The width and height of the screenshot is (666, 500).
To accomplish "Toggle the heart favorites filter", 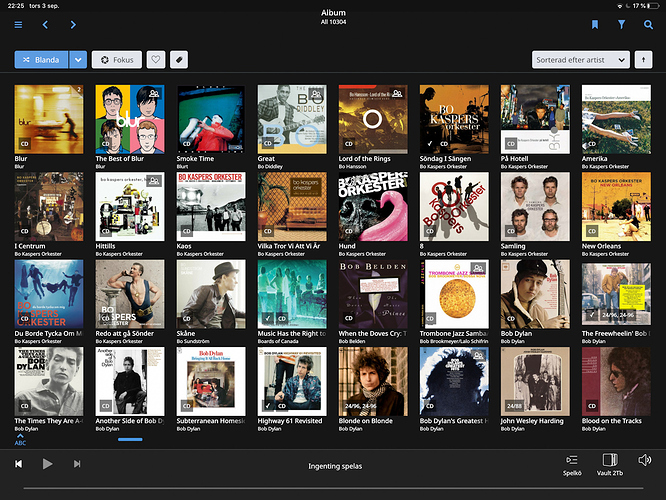I will click(156, 60).
